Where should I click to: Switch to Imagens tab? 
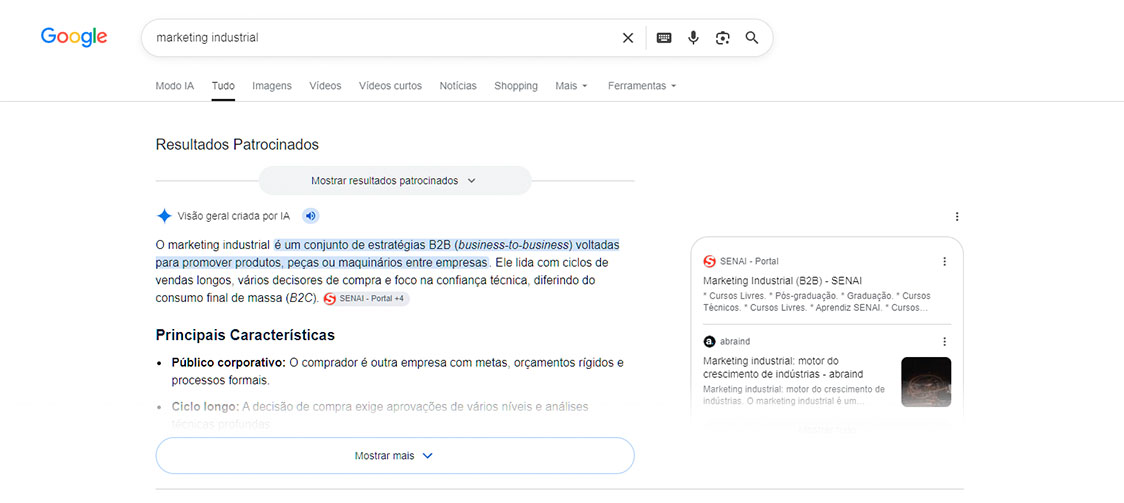pos(272,86)
